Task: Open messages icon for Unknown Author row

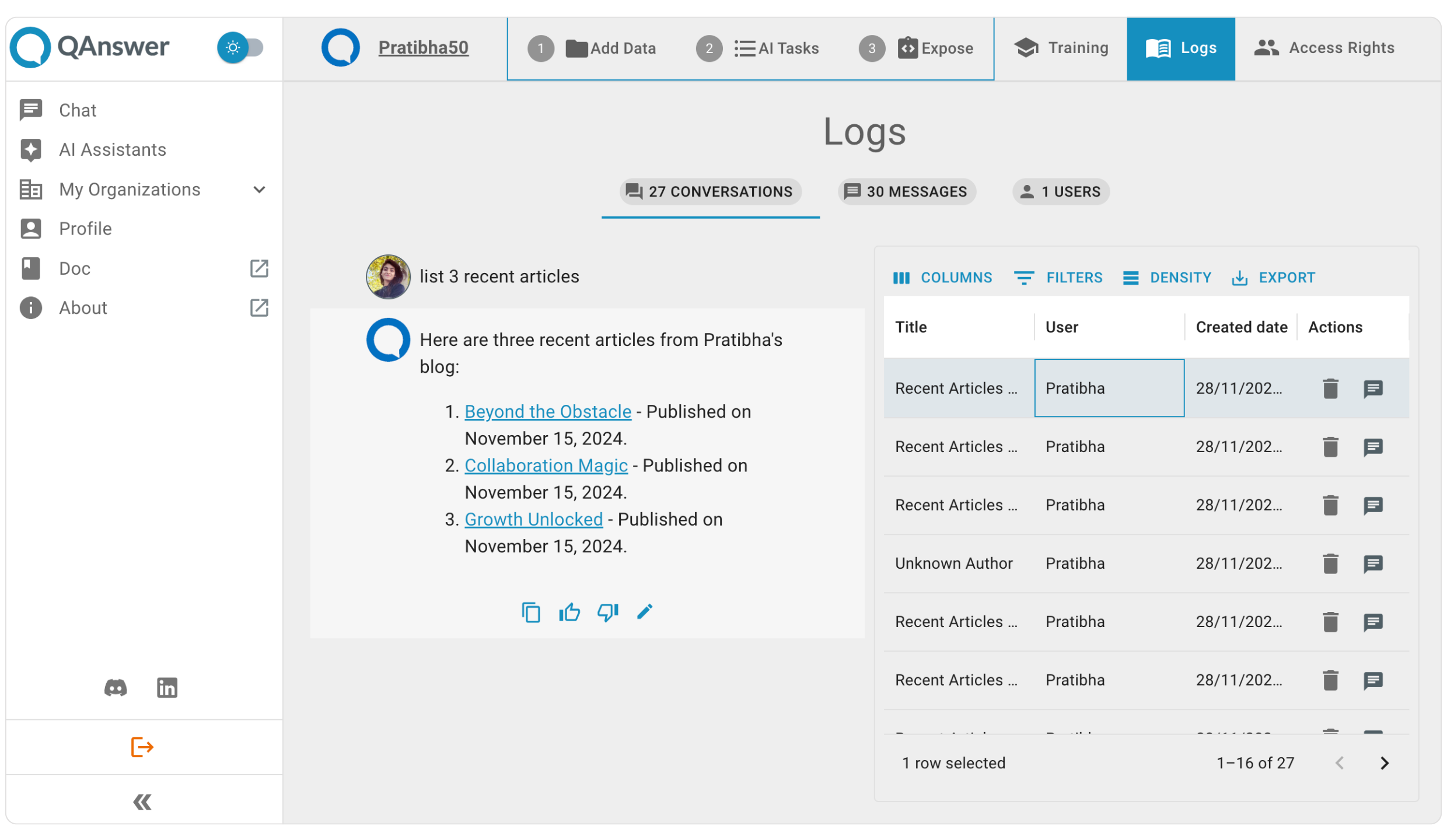Action: (x=1372, y=563)
